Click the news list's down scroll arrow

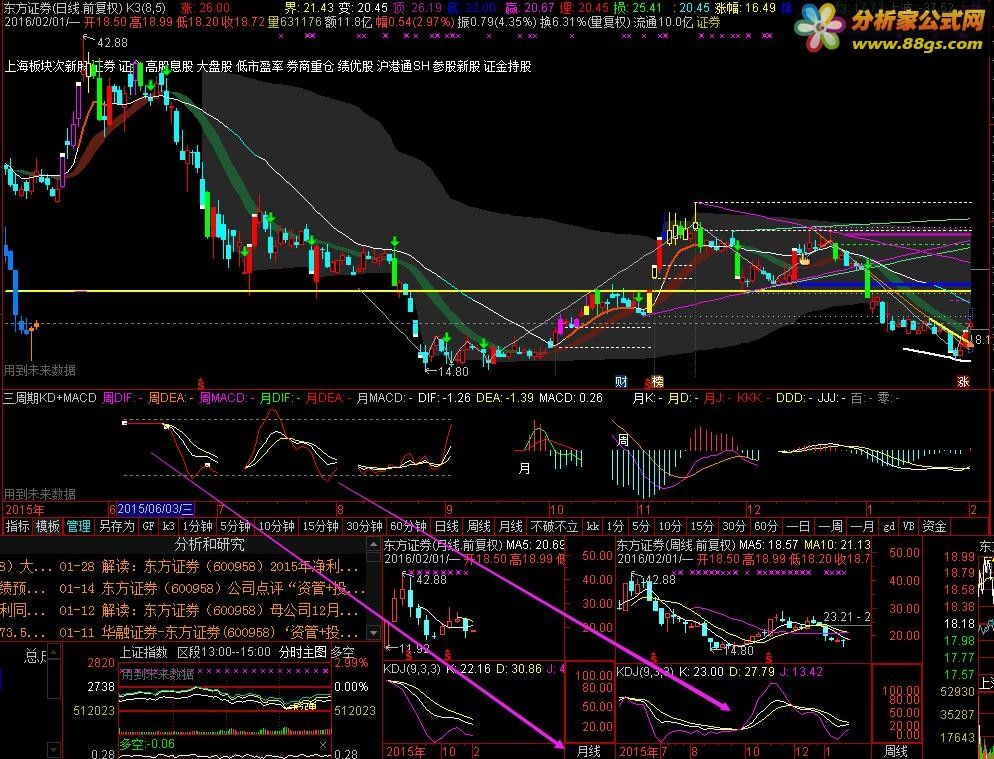[373, 632]
